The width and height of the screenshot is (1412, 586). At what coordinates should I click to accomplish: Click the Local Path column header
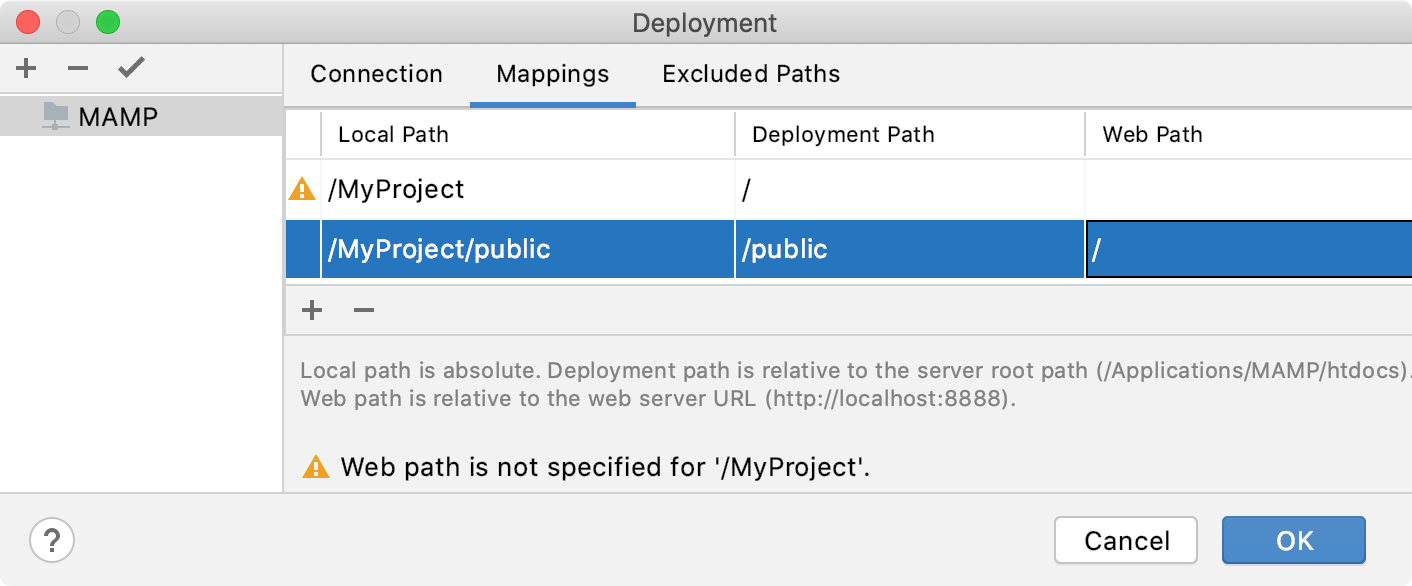click(393, 134)
